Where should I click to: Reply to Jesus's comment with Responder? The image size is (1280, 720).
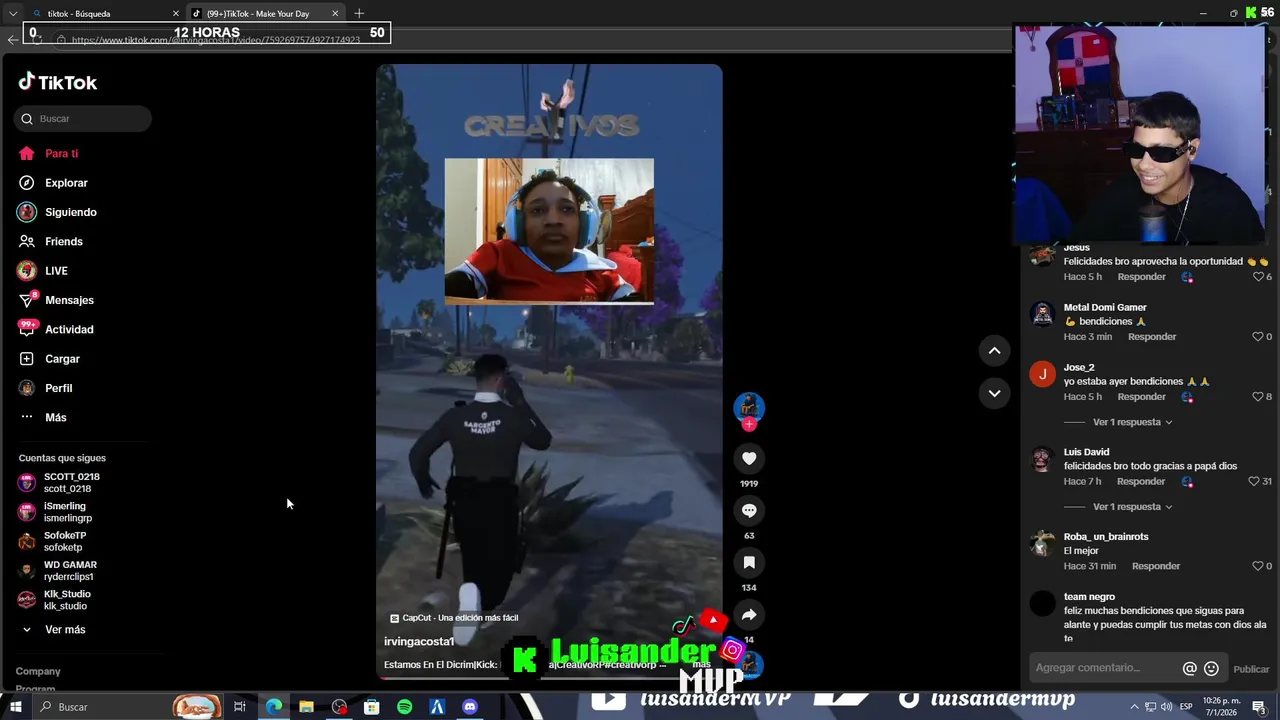[1141, 277]
